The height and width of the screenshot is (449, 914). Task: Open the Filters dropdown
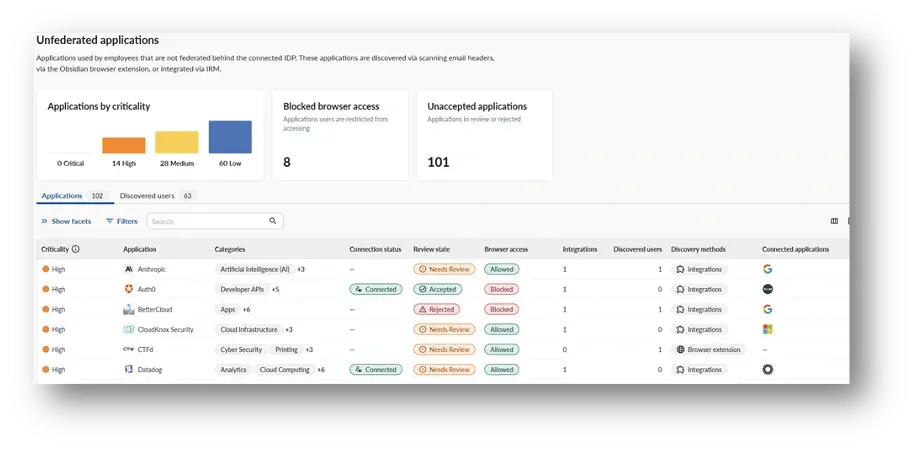(x=122, y=221)
